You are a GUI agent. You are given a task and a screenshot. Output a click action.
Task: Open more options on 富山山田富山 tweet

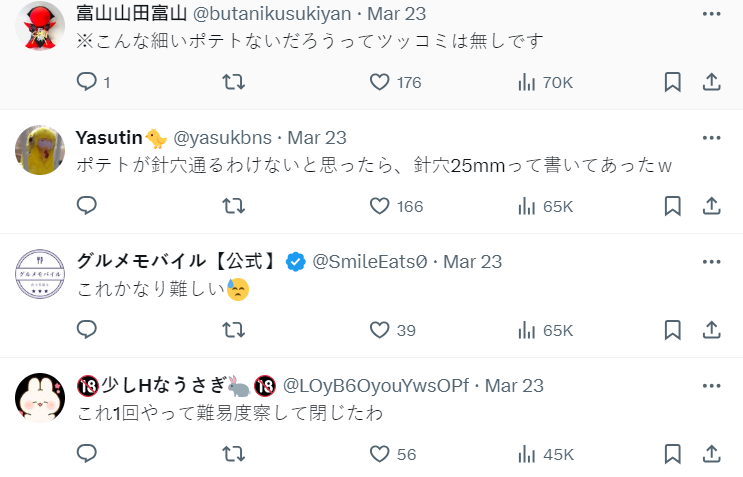[711, 14]
